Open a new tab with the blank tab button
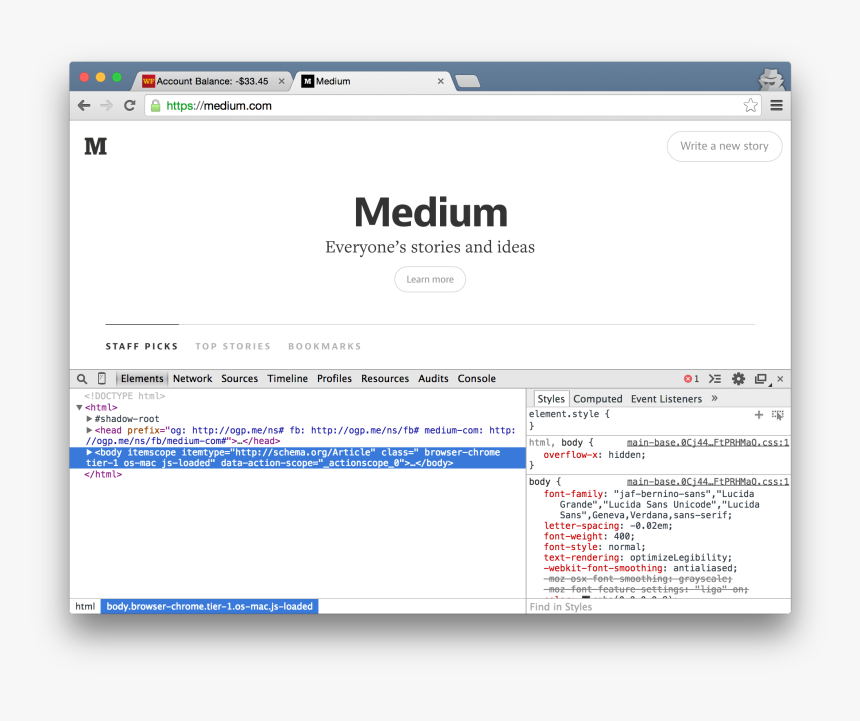This screenshot has width=860, height=721. pos(467,81)
